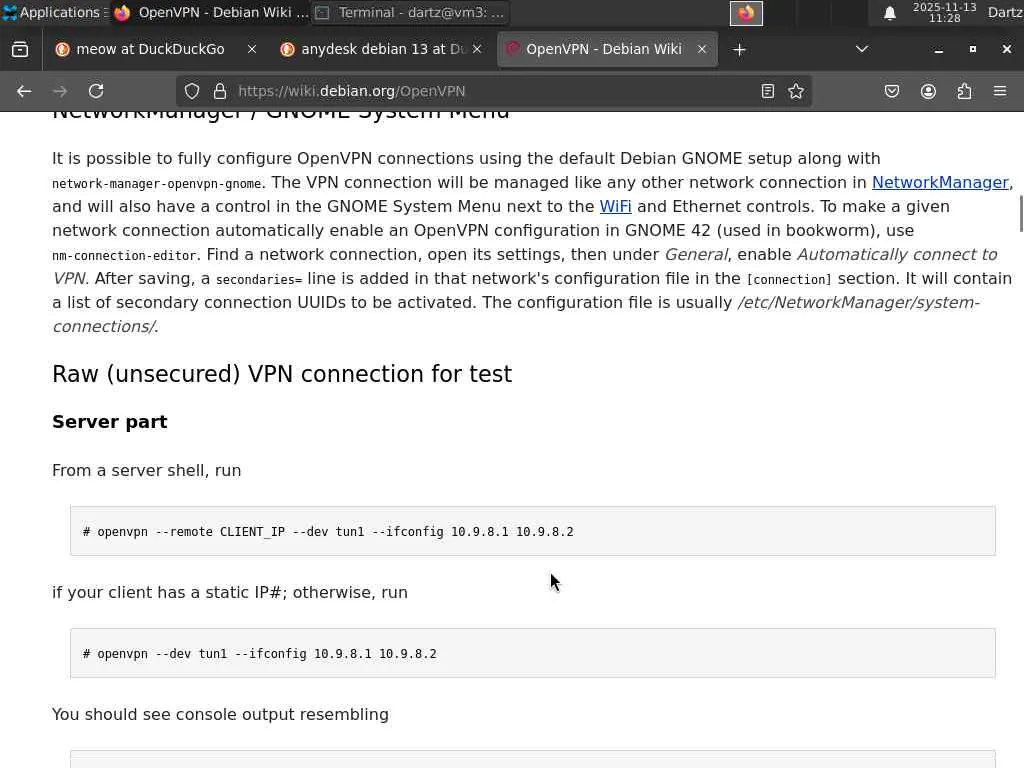Open the Pocket save icon
This screenshot has width=1024, height=768.
click(x=892, y=91)
